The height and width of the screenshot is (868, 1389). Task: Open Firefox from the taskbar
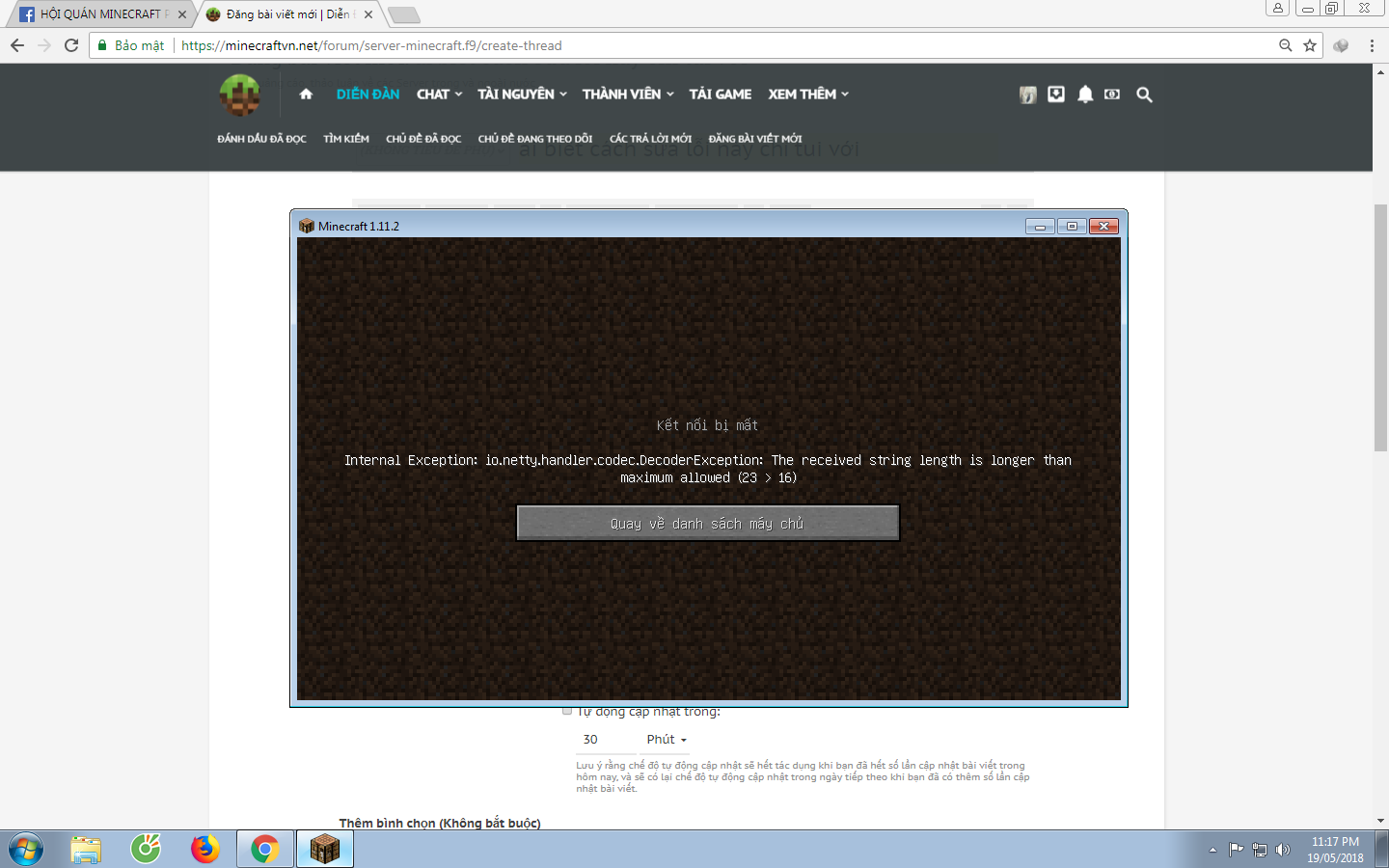tap(205, 850)
